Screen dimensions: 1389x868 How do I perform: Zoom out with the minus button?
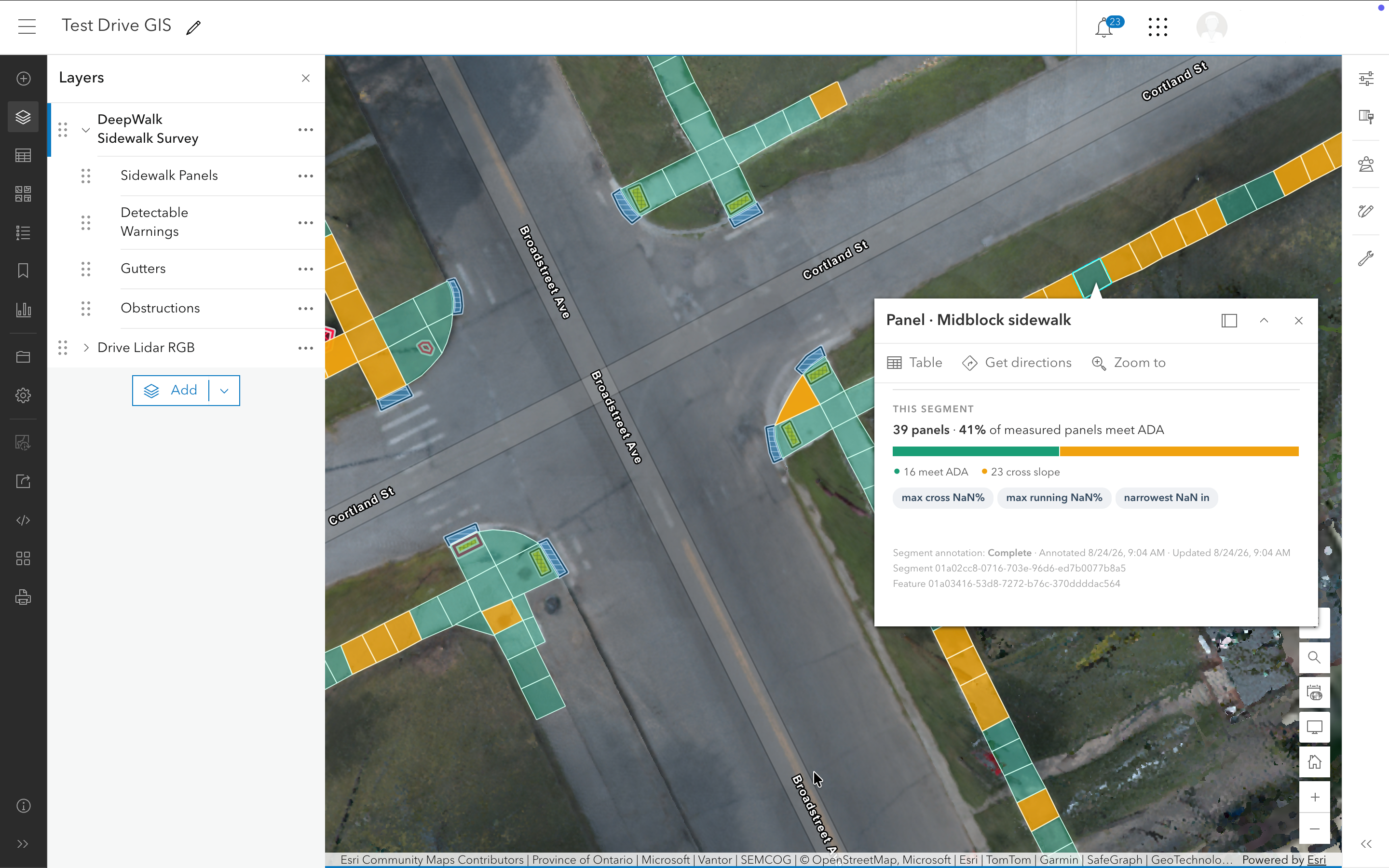point(1314,829)
